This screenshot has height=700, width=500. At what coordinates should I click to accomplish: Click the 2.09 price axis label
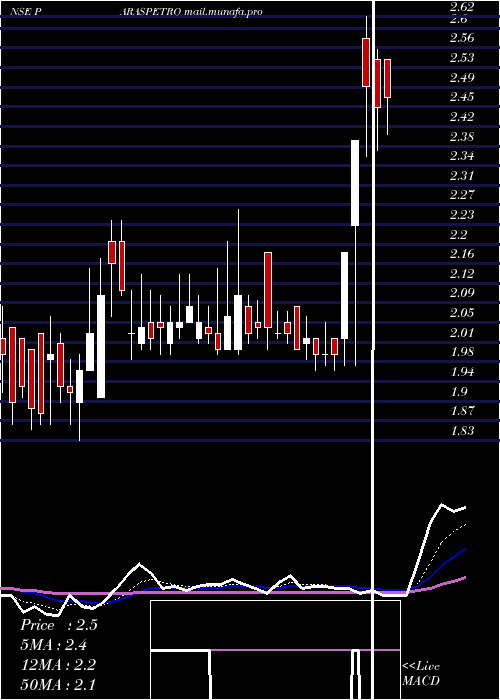(462, 293)
